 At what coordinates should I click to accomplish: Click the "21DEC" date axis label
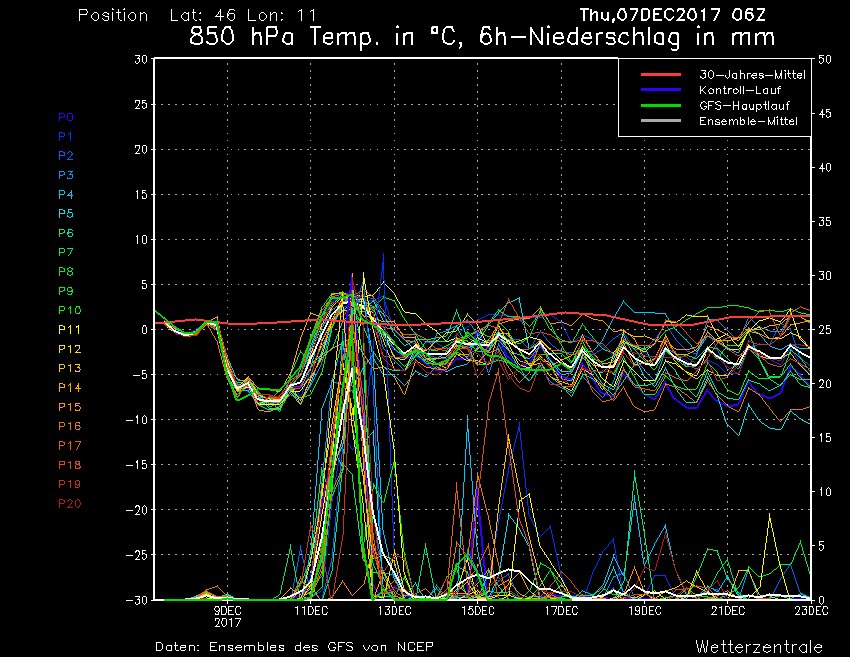click(728, 611)
